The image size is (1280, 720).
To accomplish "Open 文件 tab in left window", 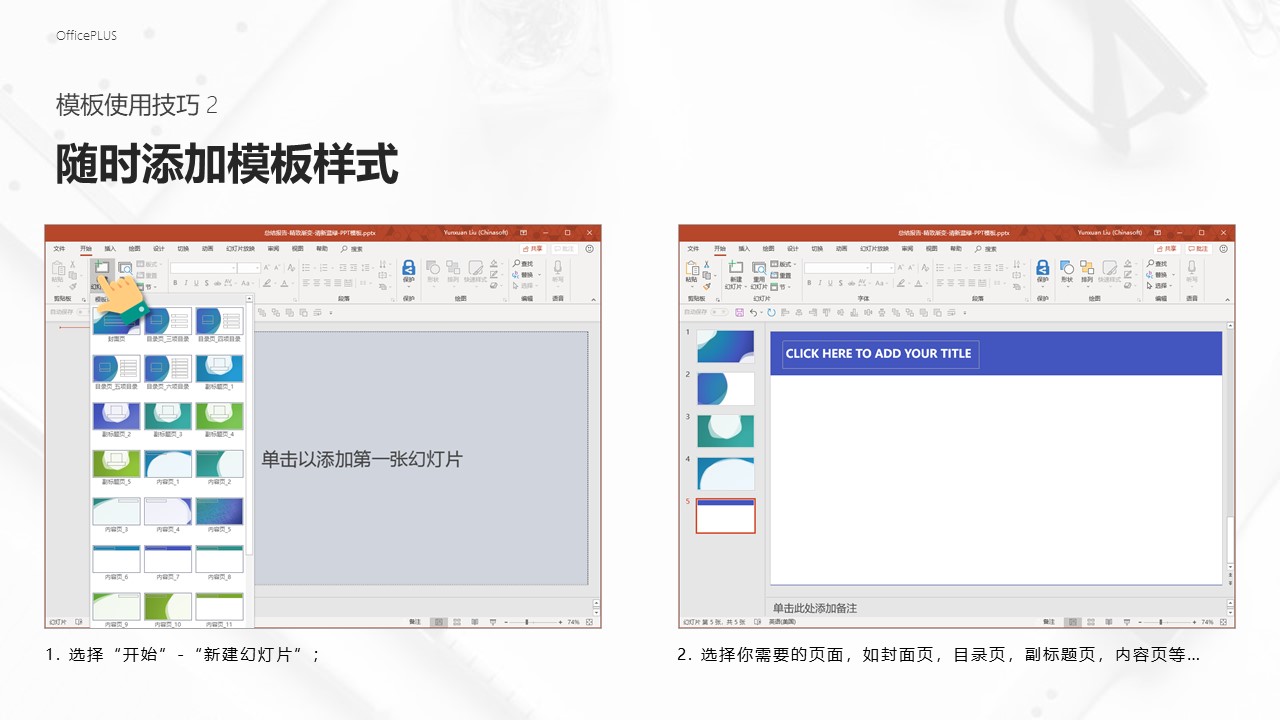I will point(59,249).
